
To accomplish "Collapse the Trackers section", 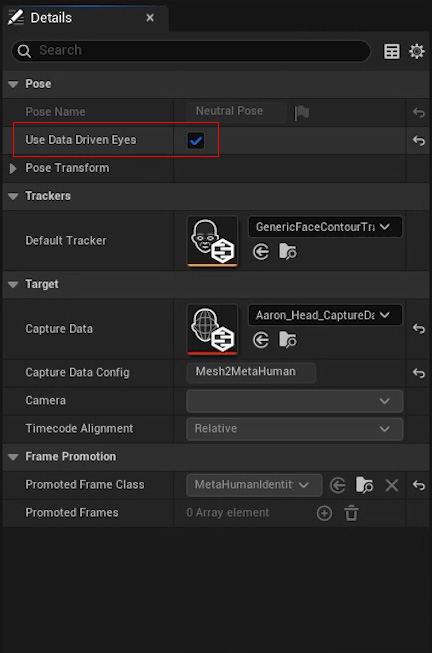I will click(x=13, y=196).
